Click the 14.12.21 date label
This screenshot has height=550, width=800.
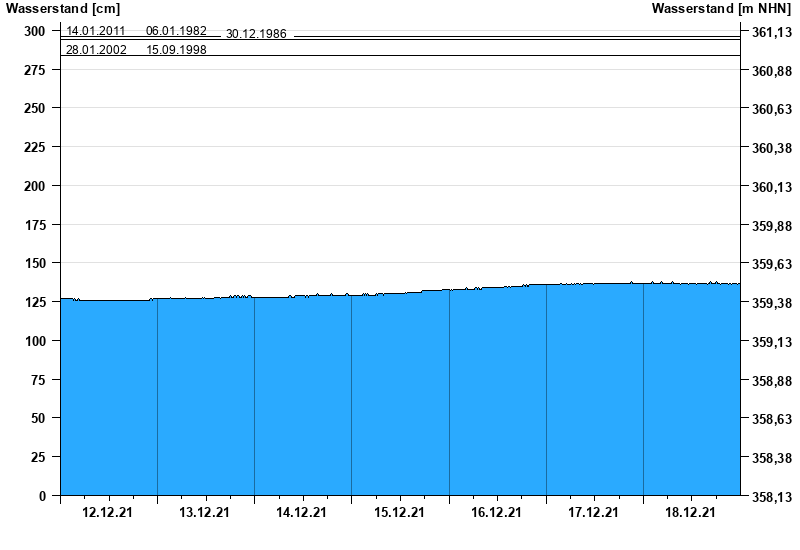(x=302, y=513)
